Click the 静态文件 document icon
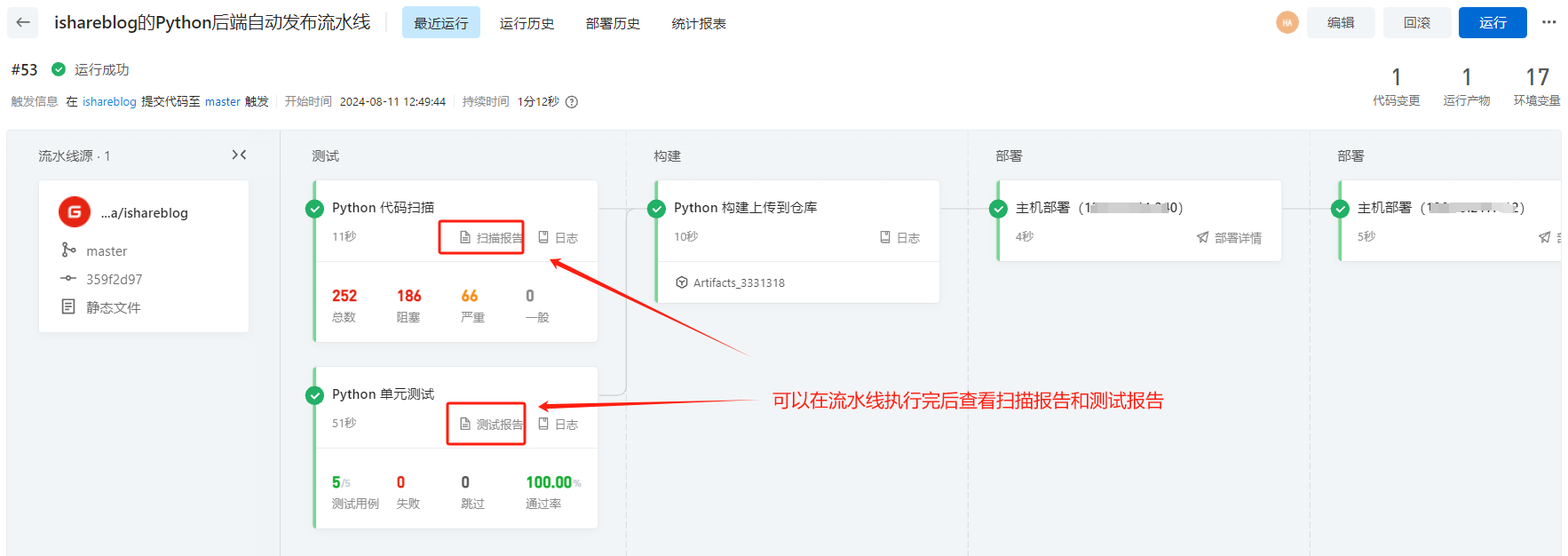This screenshot has height=556, width=1568. point(68,306)
